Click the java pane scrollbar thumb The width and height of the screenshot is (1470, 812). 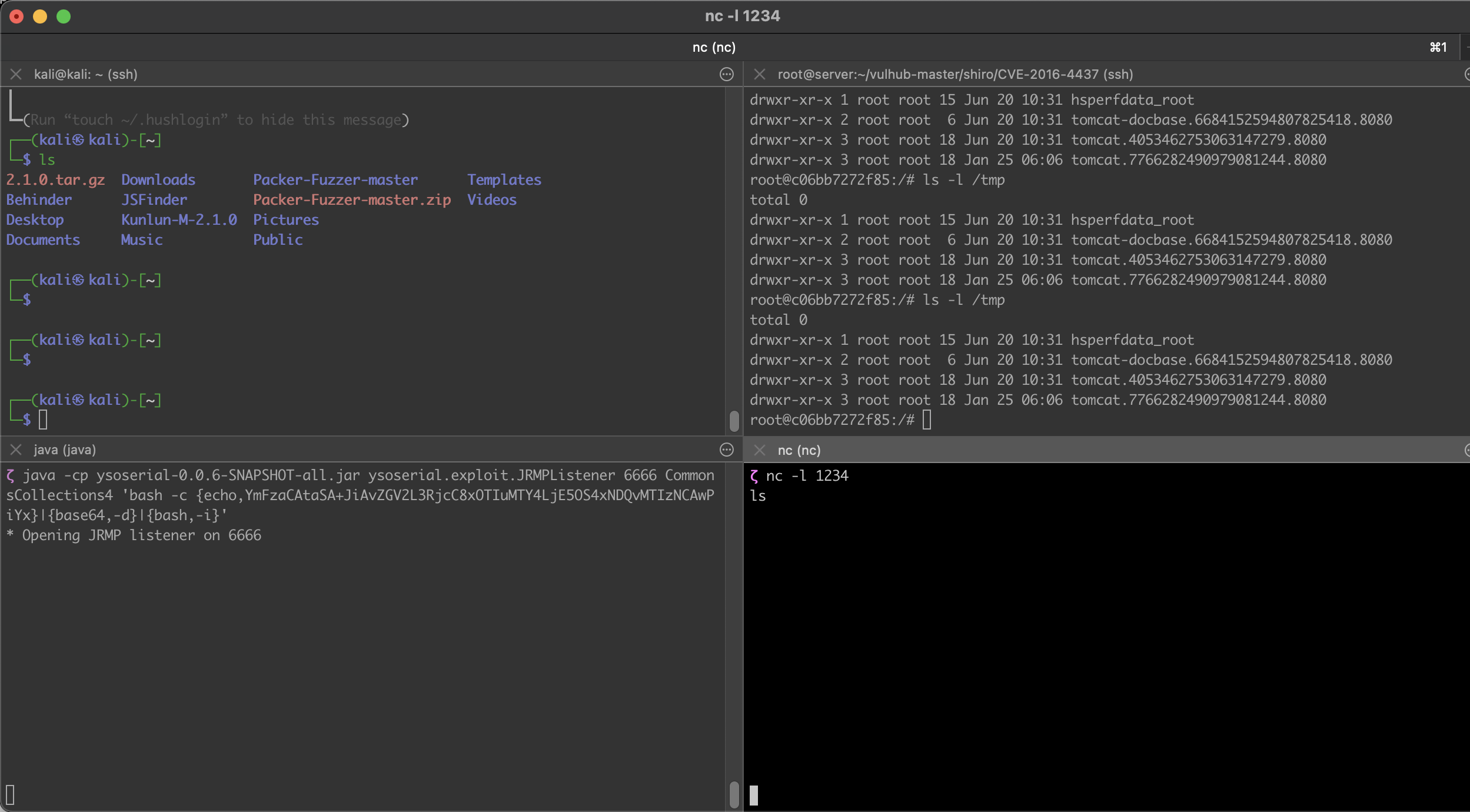734,794
